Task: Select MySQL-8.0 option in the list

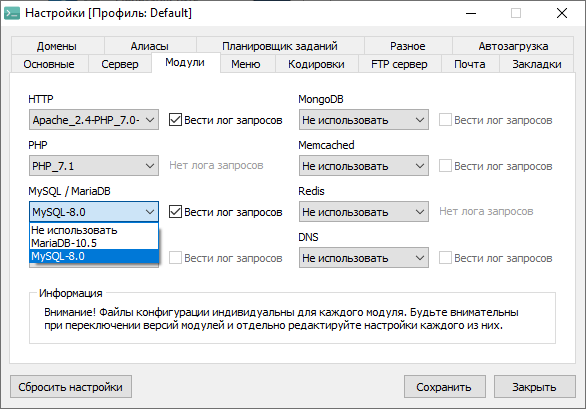Action: [x=94, y=256]
